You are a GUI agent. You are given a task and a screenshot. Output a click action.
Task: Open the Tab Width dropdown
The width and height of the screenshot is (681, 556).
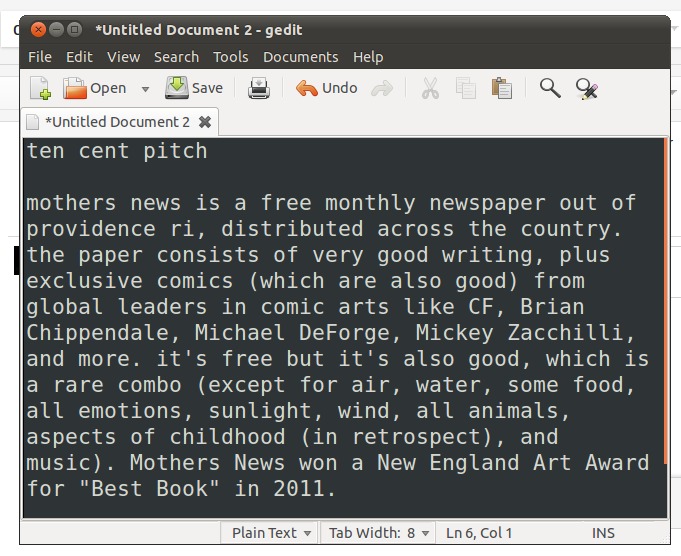378,533
